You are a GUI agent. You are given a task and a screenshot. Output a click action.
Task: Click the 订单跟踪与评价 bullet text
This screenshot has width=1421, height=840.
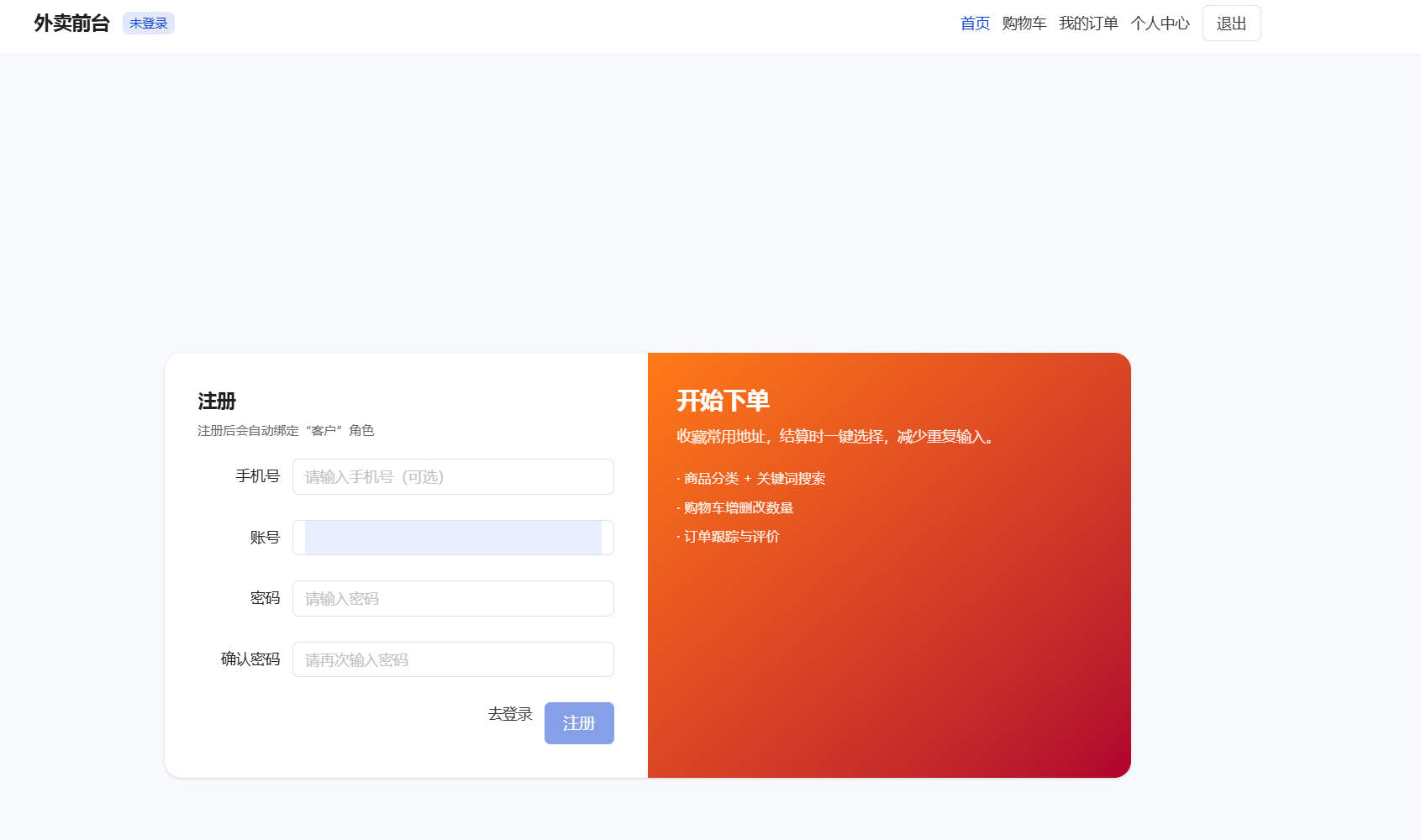(x=730, y=537)
